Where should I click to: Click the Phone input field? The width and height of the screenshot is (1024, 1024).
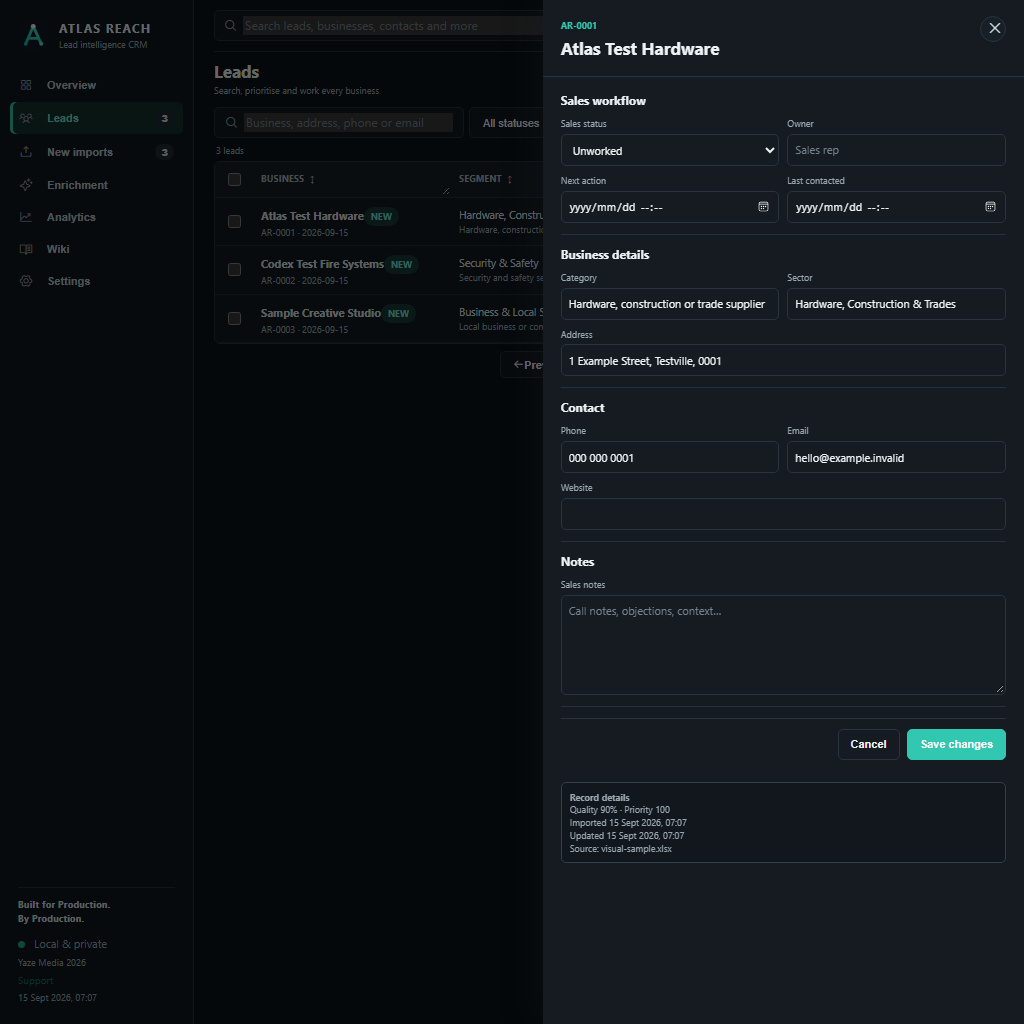coord(670,458)
